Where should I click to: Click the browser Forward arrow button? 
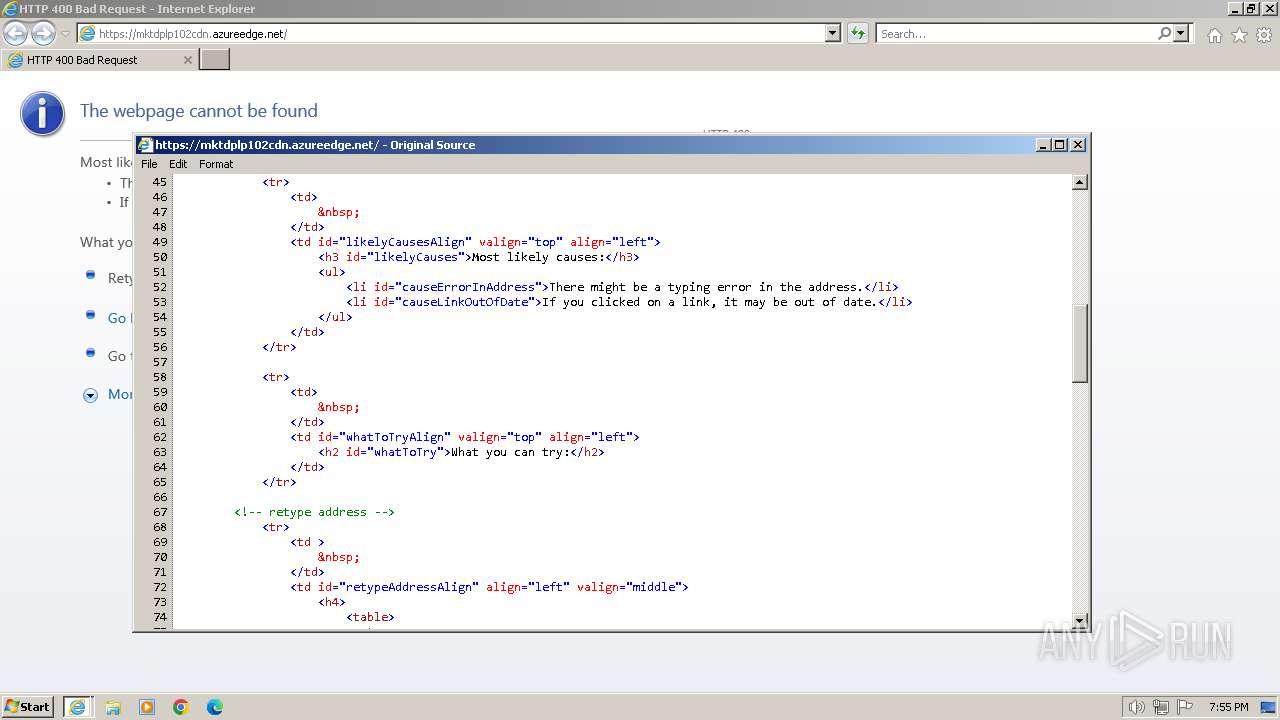(43, 34)
